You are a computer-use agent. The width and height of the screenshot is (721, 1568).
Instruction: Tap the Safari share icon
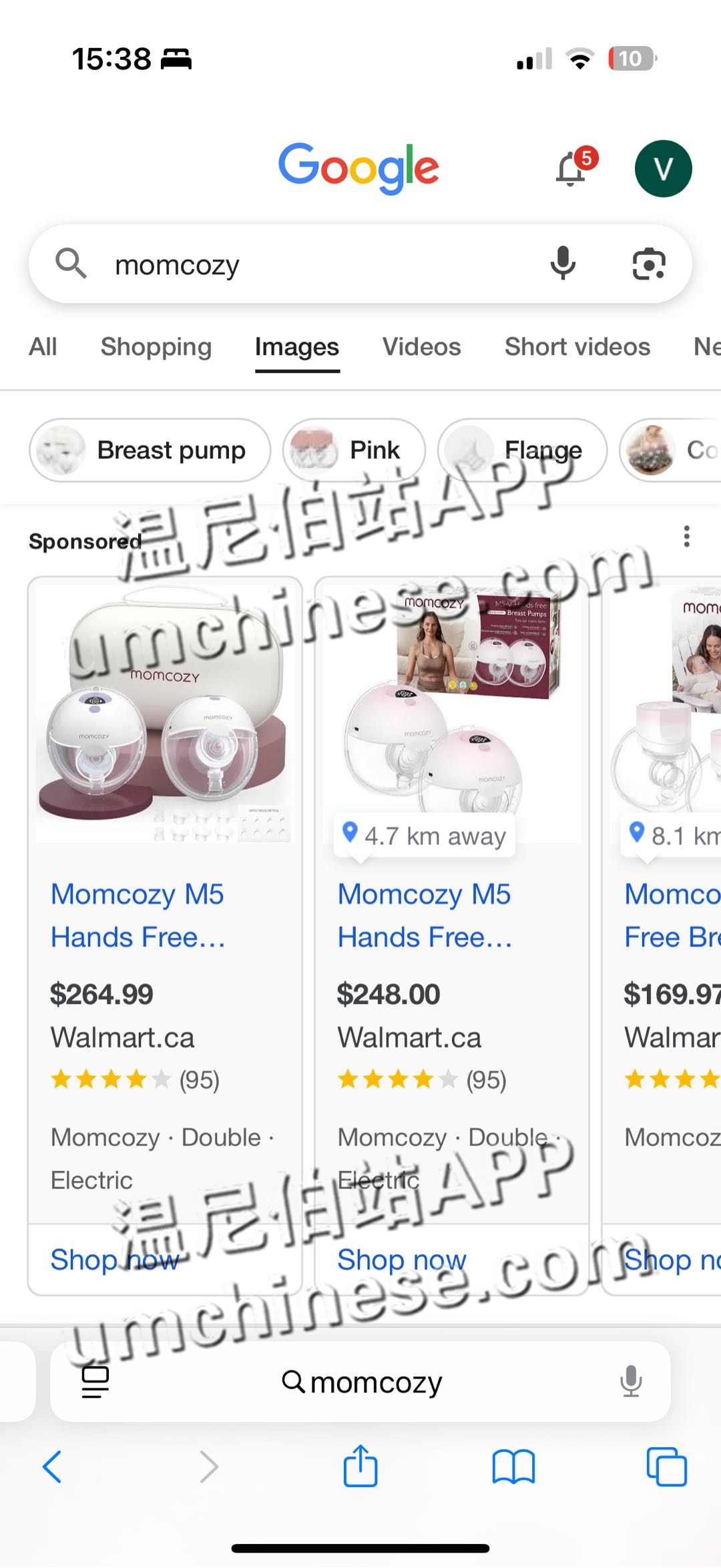360,1466
